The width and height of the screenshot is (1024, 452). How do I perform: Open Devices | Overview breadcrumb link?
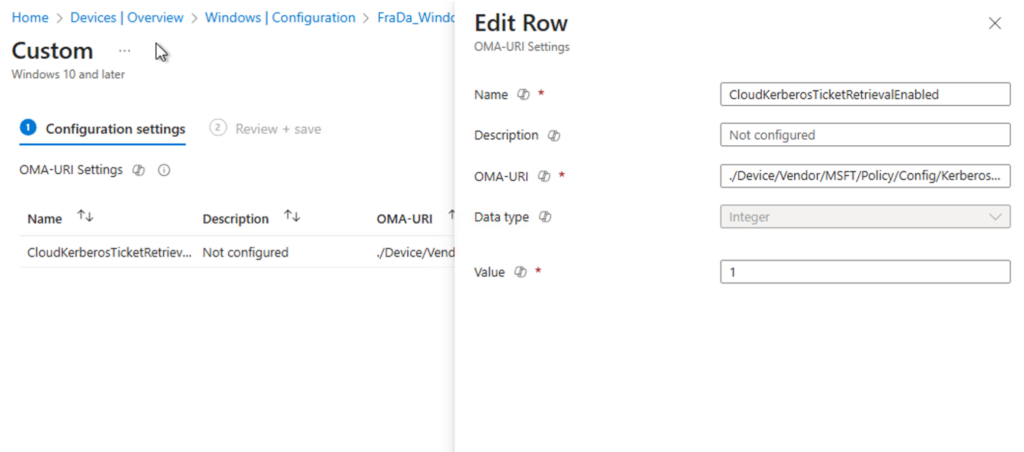pyautogui.click(x=126, y=18)
